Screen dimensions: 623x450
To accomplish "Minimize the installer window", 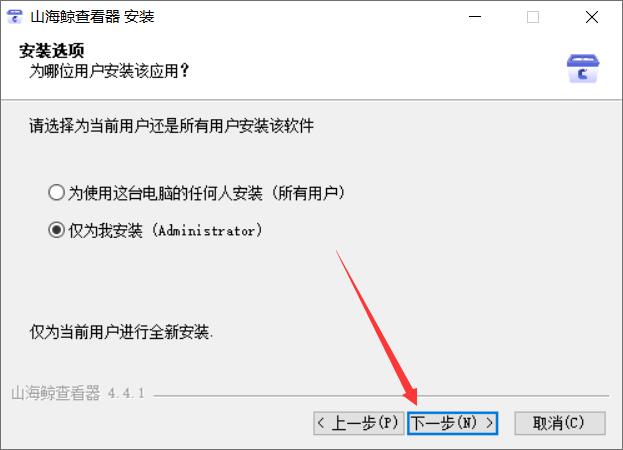I will pyautogui.click(x=475, y=17).
